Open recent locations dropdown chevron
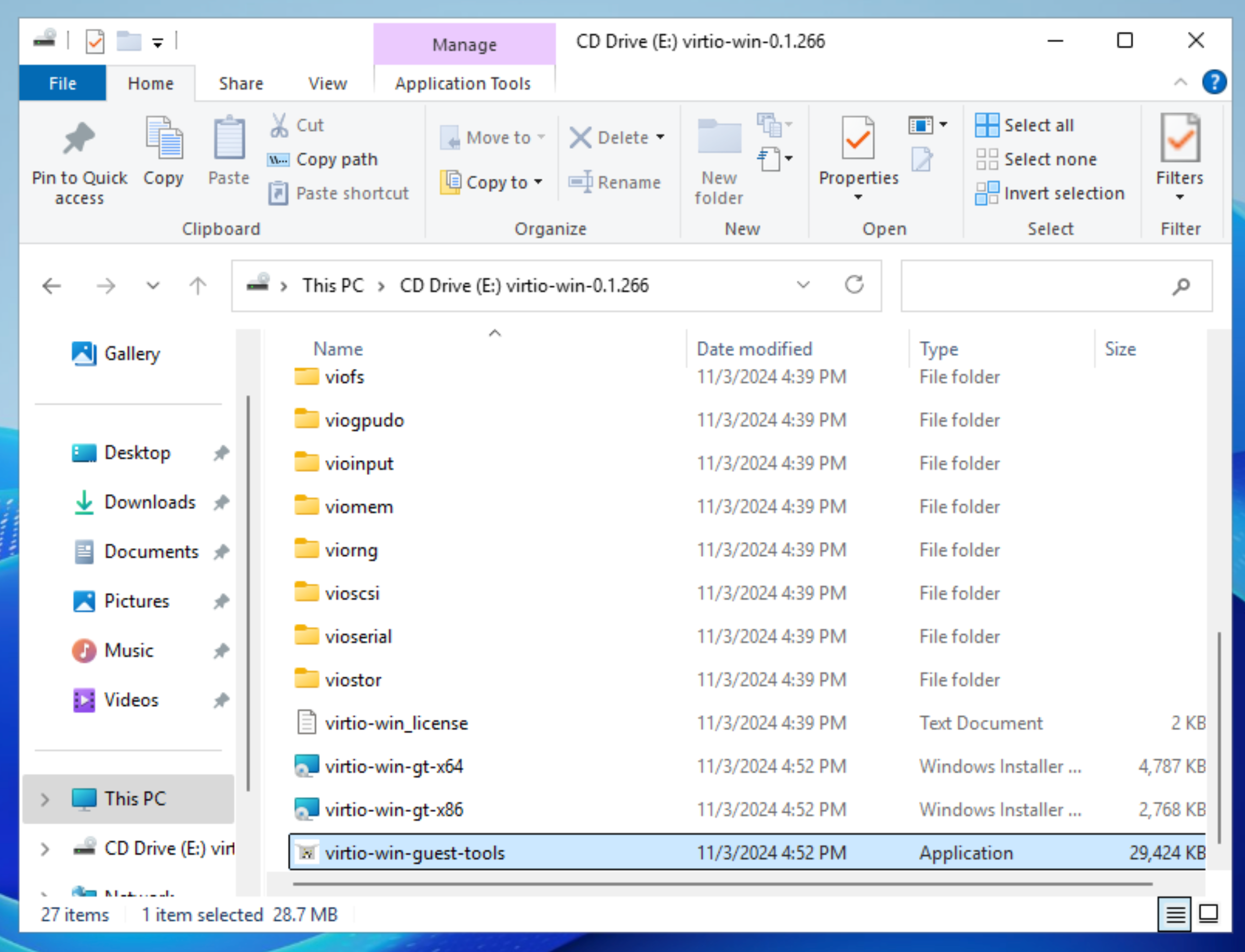 (153, 285)
